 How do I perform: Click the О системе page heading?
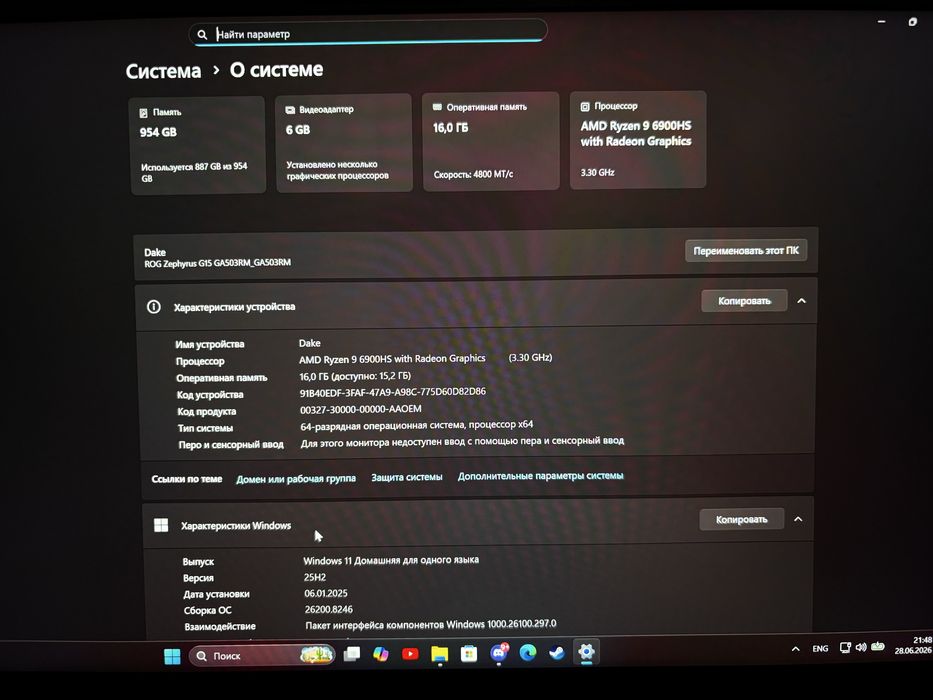coord(277,70)
